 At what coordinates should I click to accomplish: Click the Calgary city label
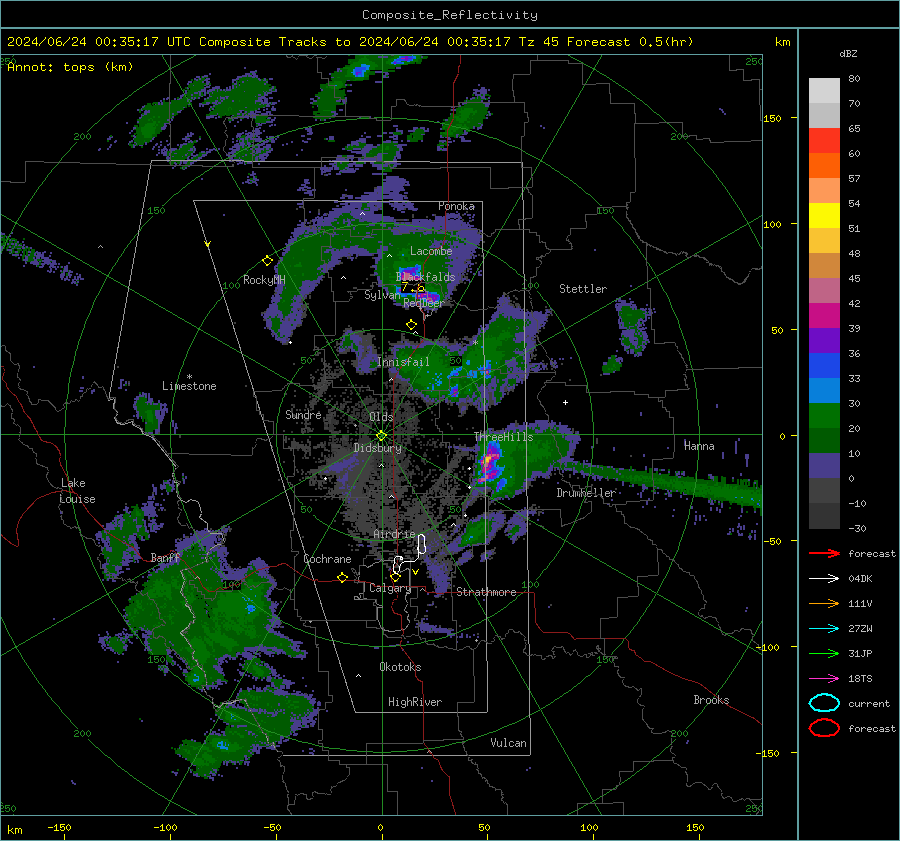tap(390, 588)
